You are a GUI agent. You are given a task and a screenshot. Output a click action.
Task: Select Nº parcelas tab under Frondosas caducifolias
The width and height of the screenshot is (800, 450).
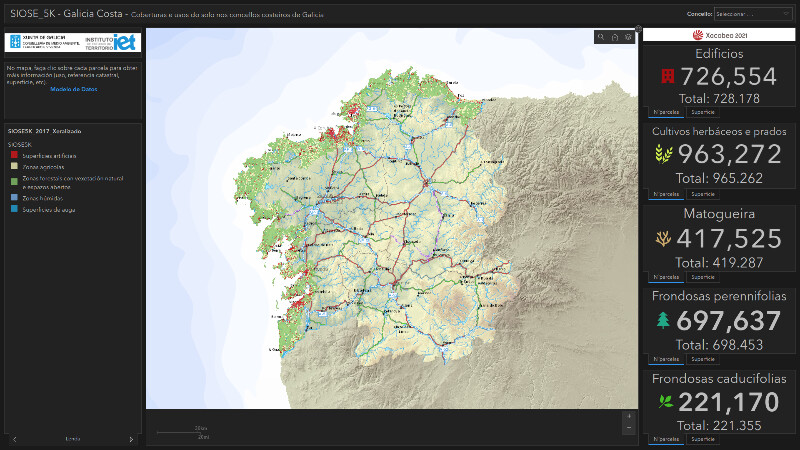[x=665, y=439]
